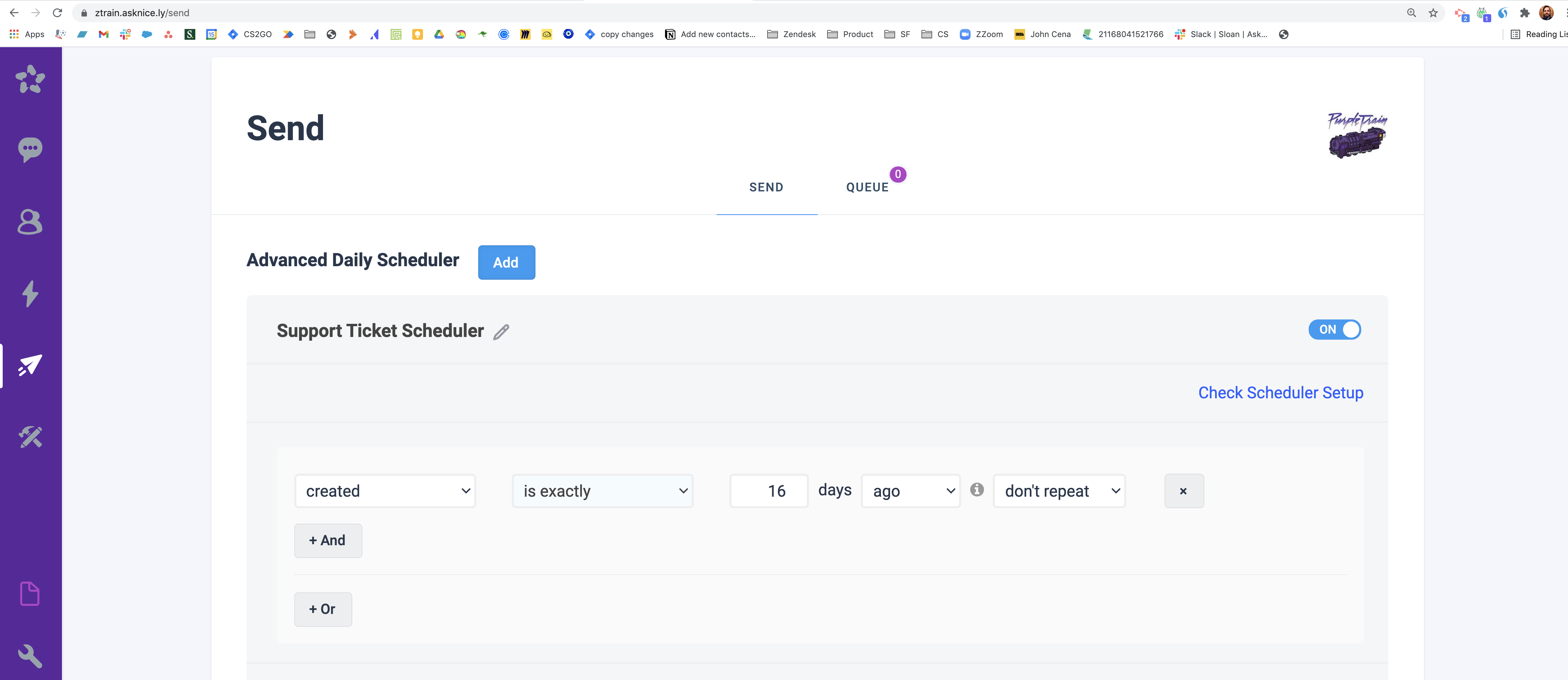Click the paper plane Send icon
This screenshot has height=680, width=1568.
click(x=30, y=366)
